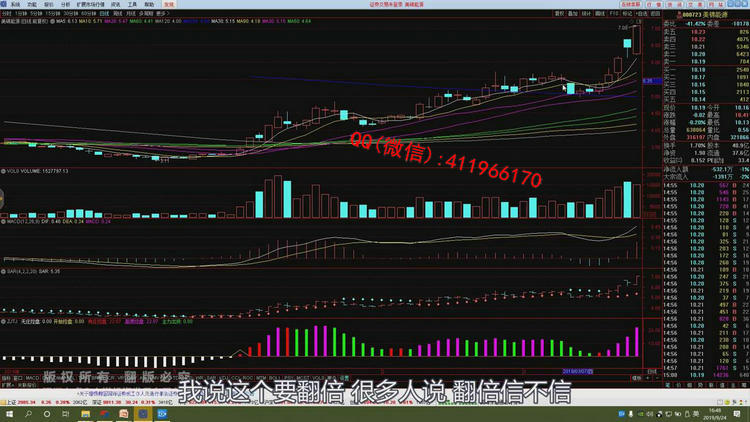The image size is (750, 422).
Task: Click the red 发现 menu item
Action: pos(169,4)
